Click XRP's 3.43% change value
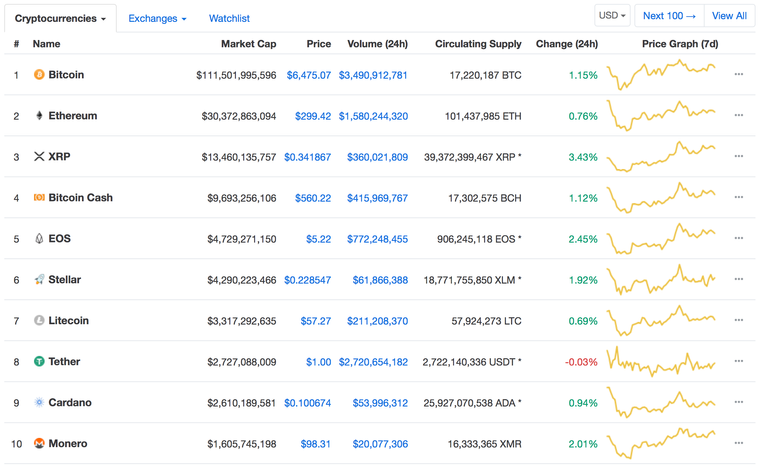 click(x=583, y=157)
